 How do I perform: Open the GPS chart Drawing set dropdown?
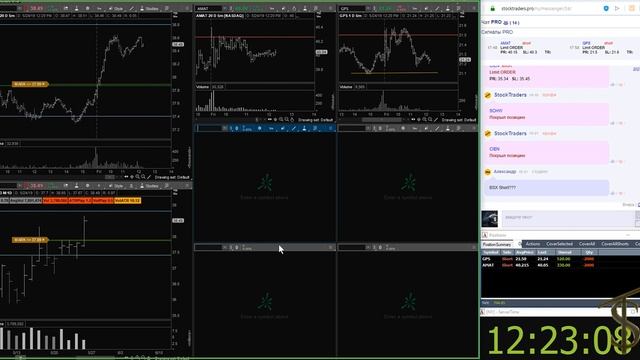tap(459, 120)
